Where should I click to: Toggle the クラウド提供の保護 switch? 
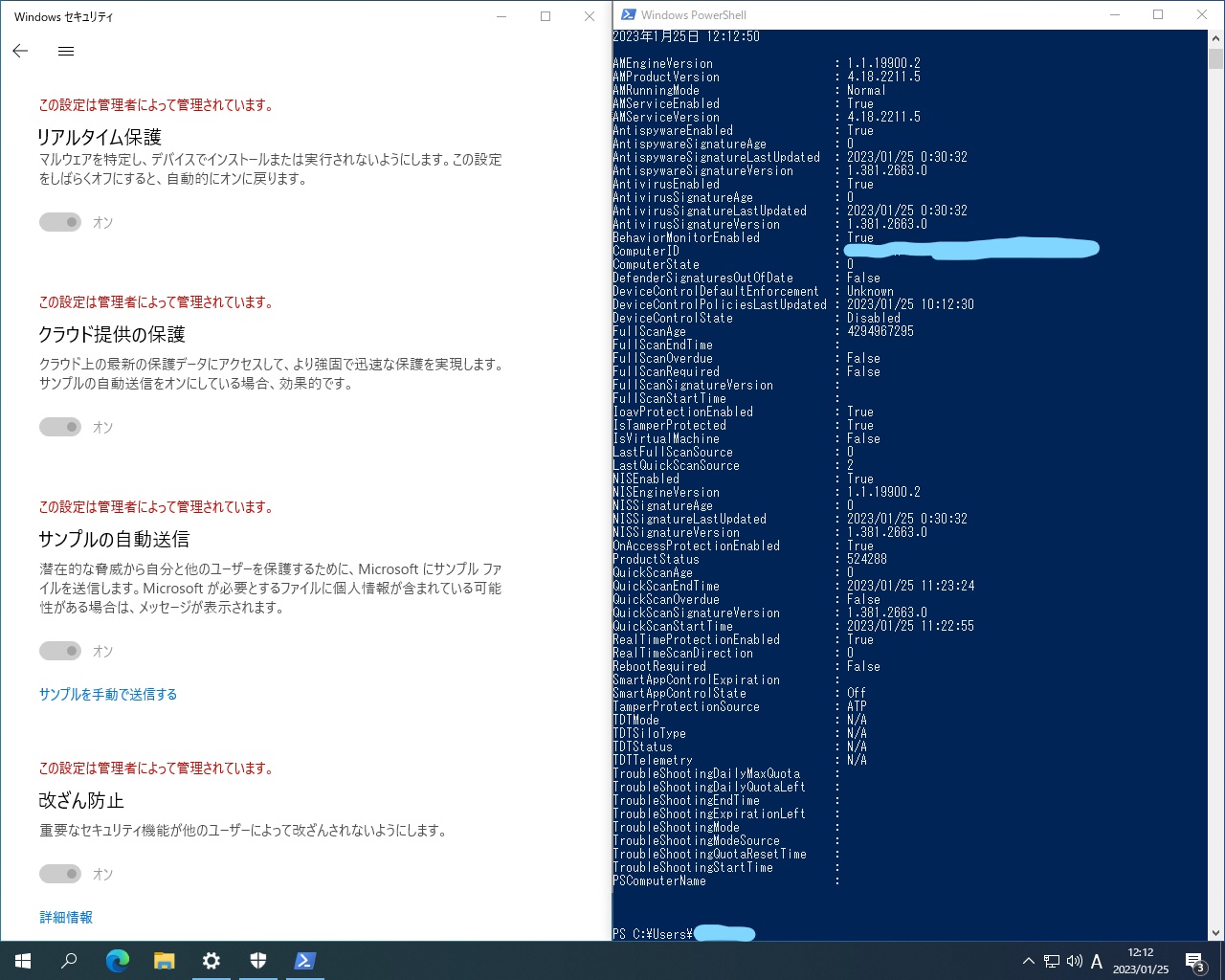click(59, 427)
